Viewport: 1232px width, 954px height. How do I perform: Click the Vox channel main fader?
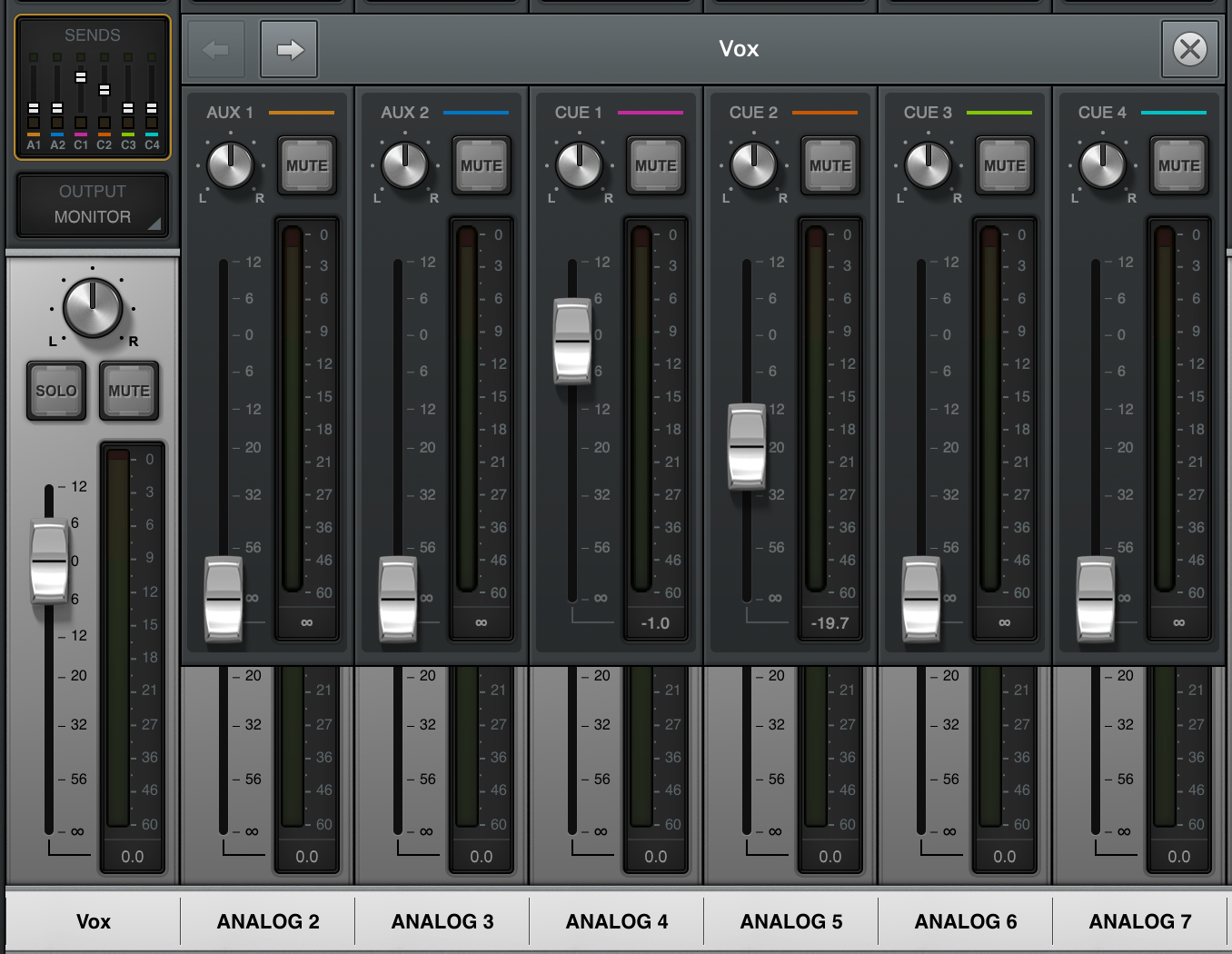click(x=49, y=561)
